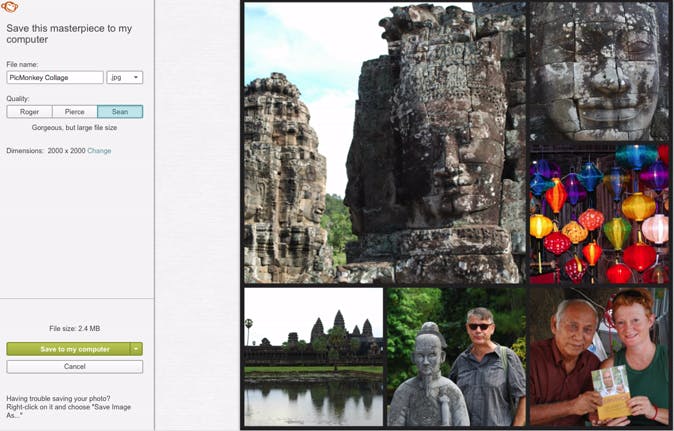Expand the arrow beside Save to my computer

[x=136, y=349]
